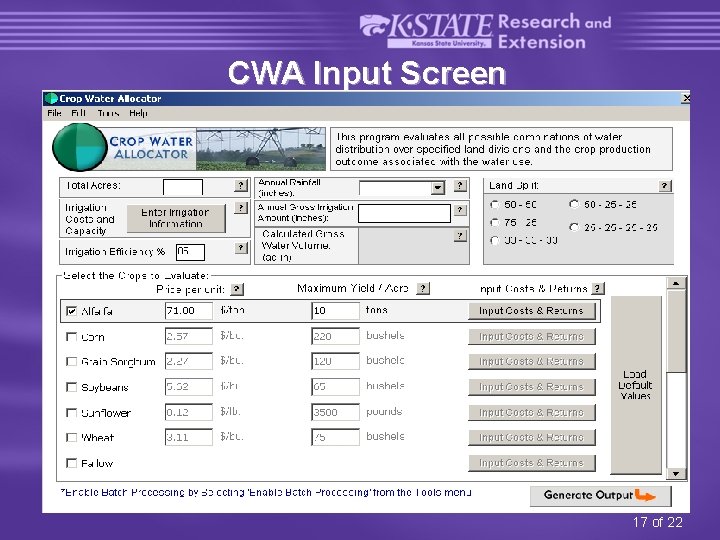Open the File menu
This screenshot has width=720, height=540.
(x=54, y=113)
